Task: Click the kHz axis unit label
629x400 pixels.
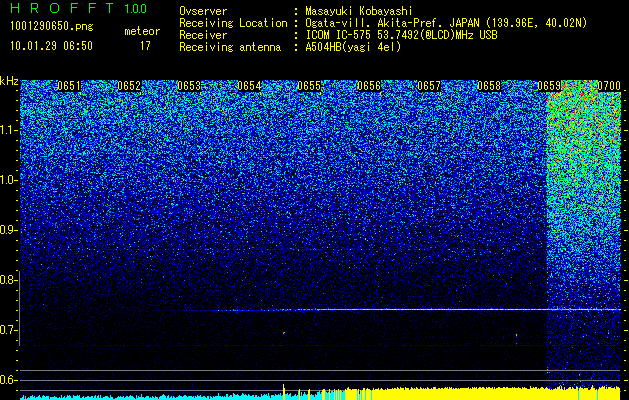Action: coord(9,82)
